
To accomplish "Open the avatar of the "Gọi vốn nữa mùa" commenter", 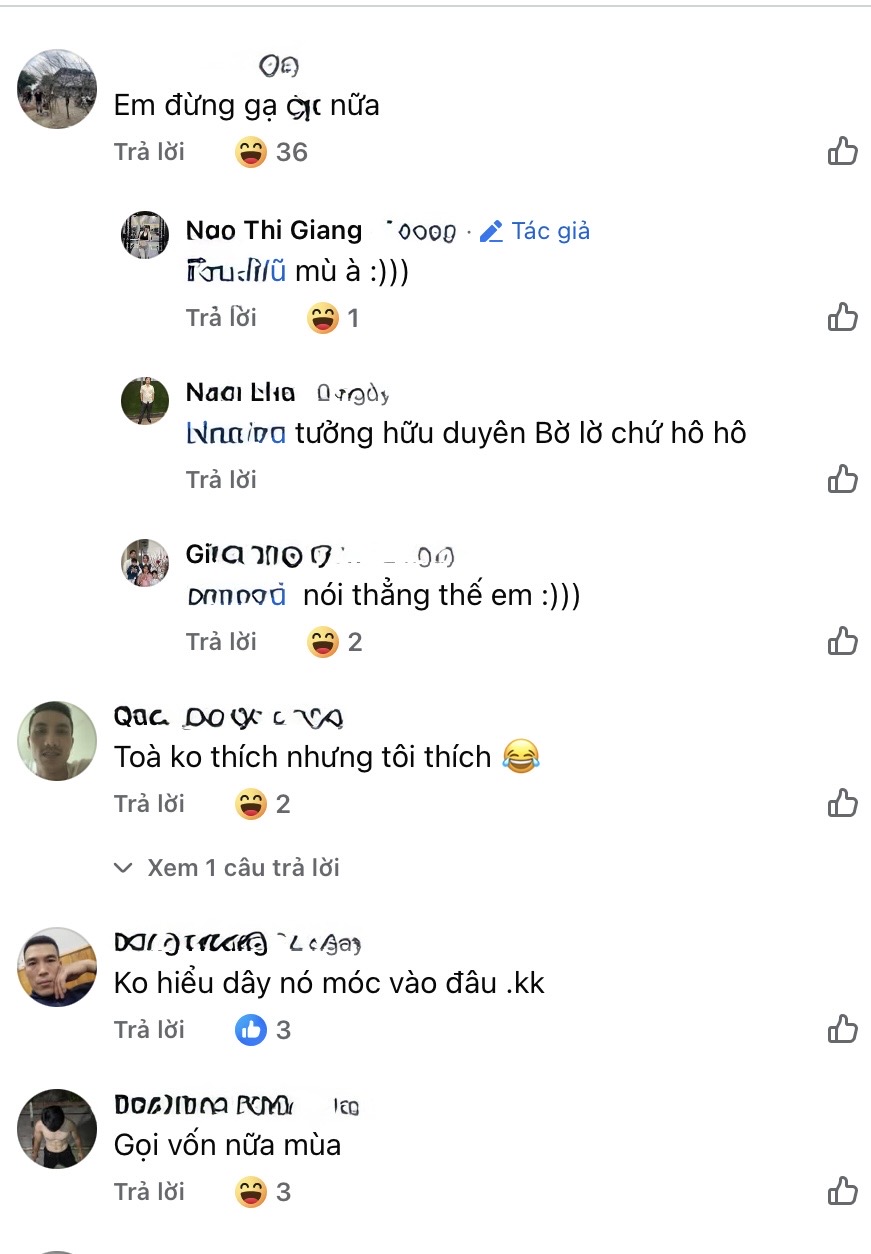I will (x=56, y=1129).
